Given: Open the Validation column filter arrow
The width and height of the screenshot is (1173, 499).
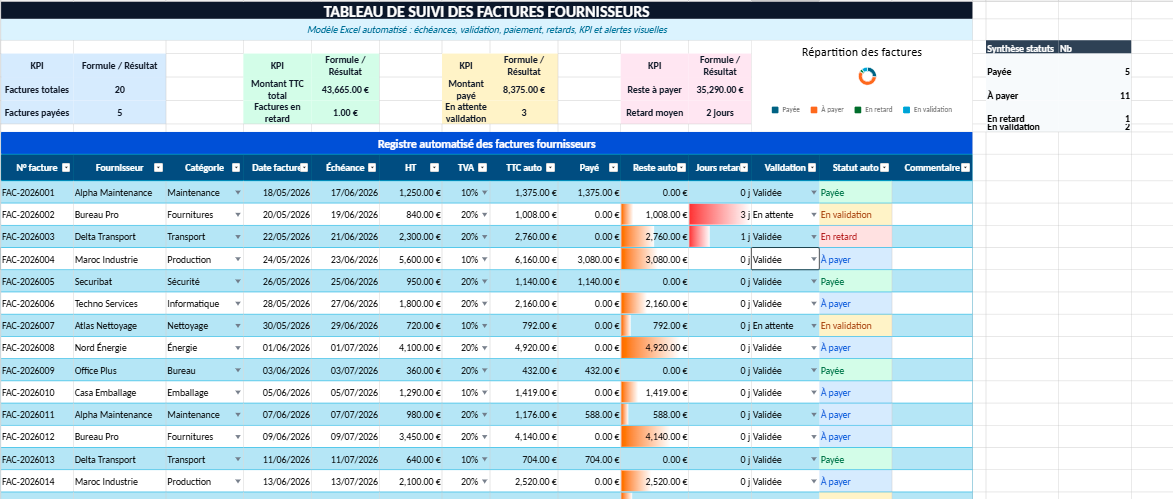Looking at the screenshot, I should [x=812, y=168].
